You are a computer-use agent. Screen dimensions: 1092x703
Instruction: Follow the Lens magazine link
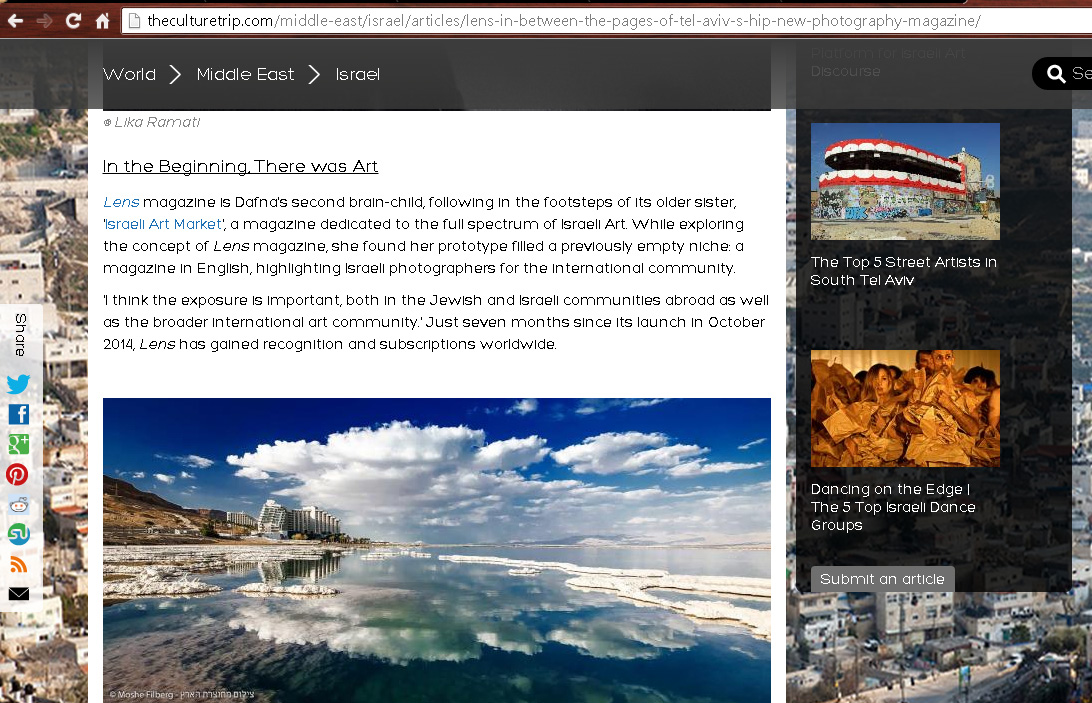coord(121,202)
